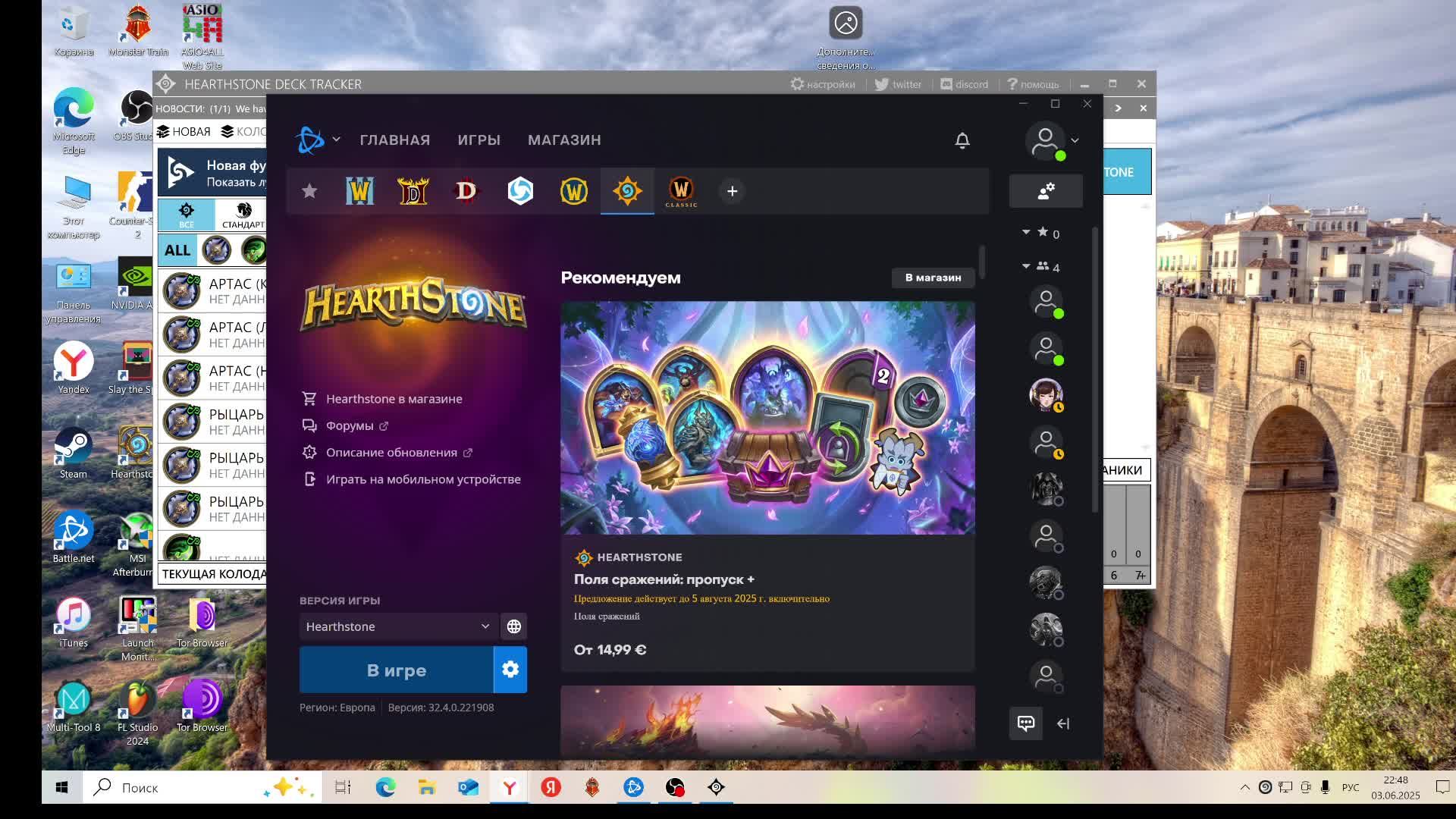Click the В игре play button
This screenshot has width=1456, height=819.
pyautogui.click(x=396, y=670)
